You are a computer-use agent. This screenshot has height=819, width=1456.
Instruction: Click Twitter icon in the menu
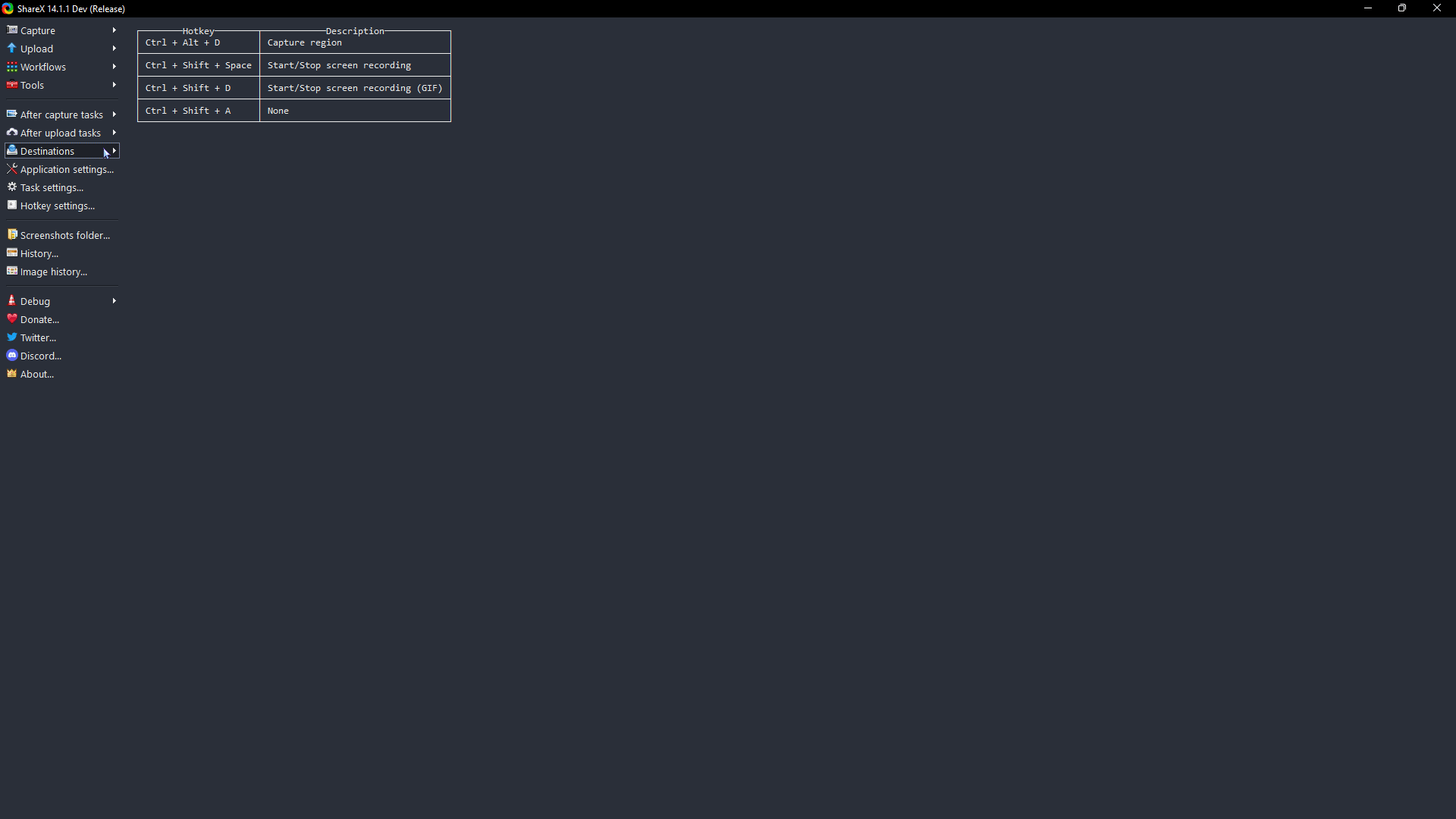[12, 336]
